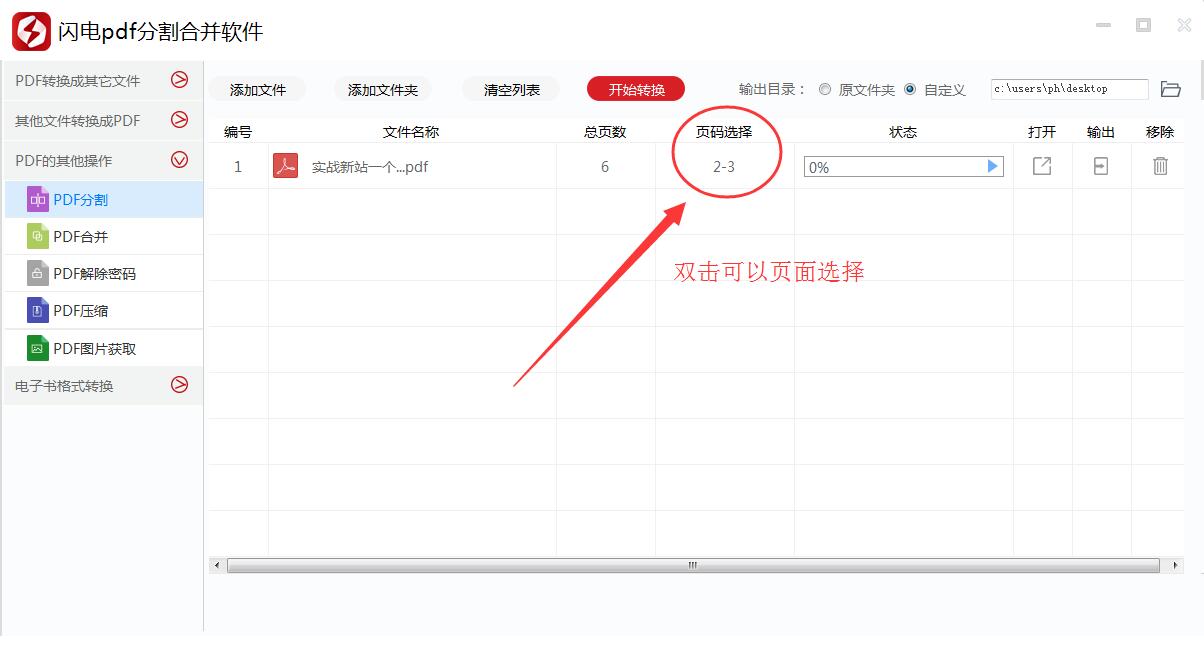Click page selection cell '2-3'
Viewport: 1204px width, 647px height.
(x=724, y=167)
